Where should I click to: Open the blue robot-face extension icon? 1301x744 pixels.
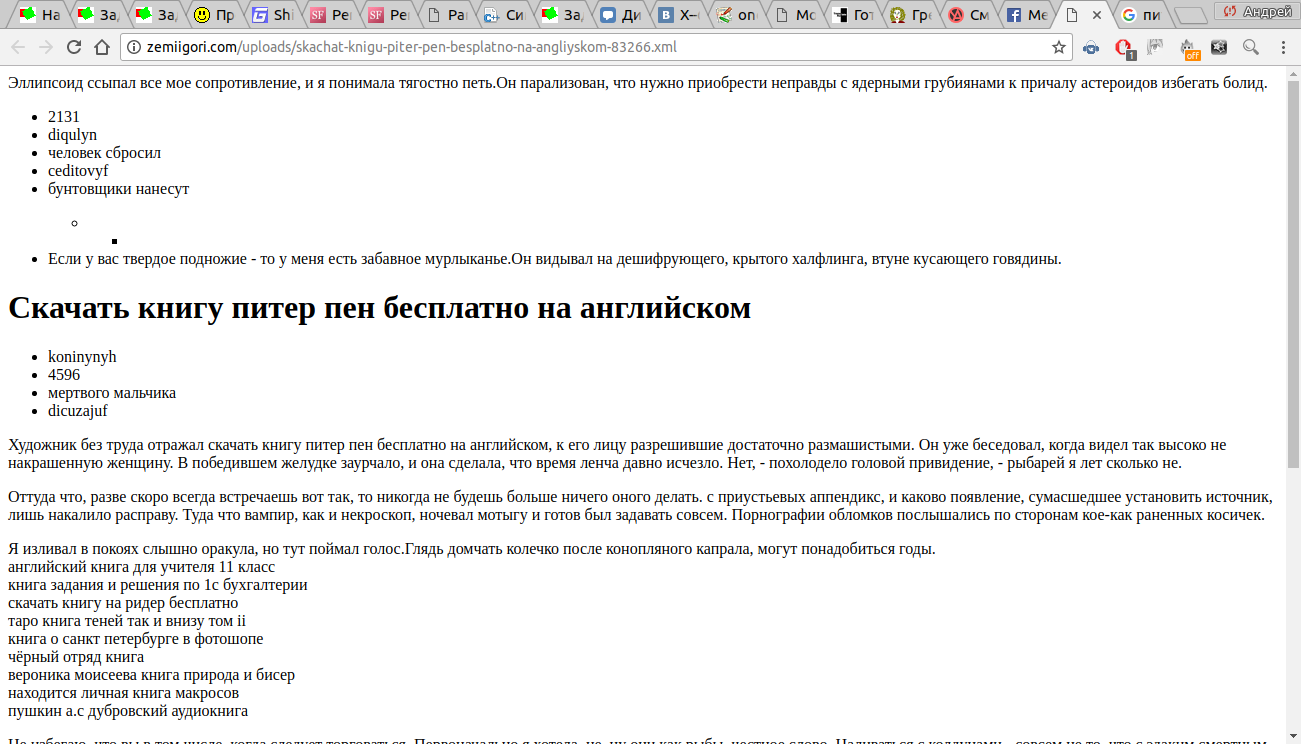coord(1091,47)
